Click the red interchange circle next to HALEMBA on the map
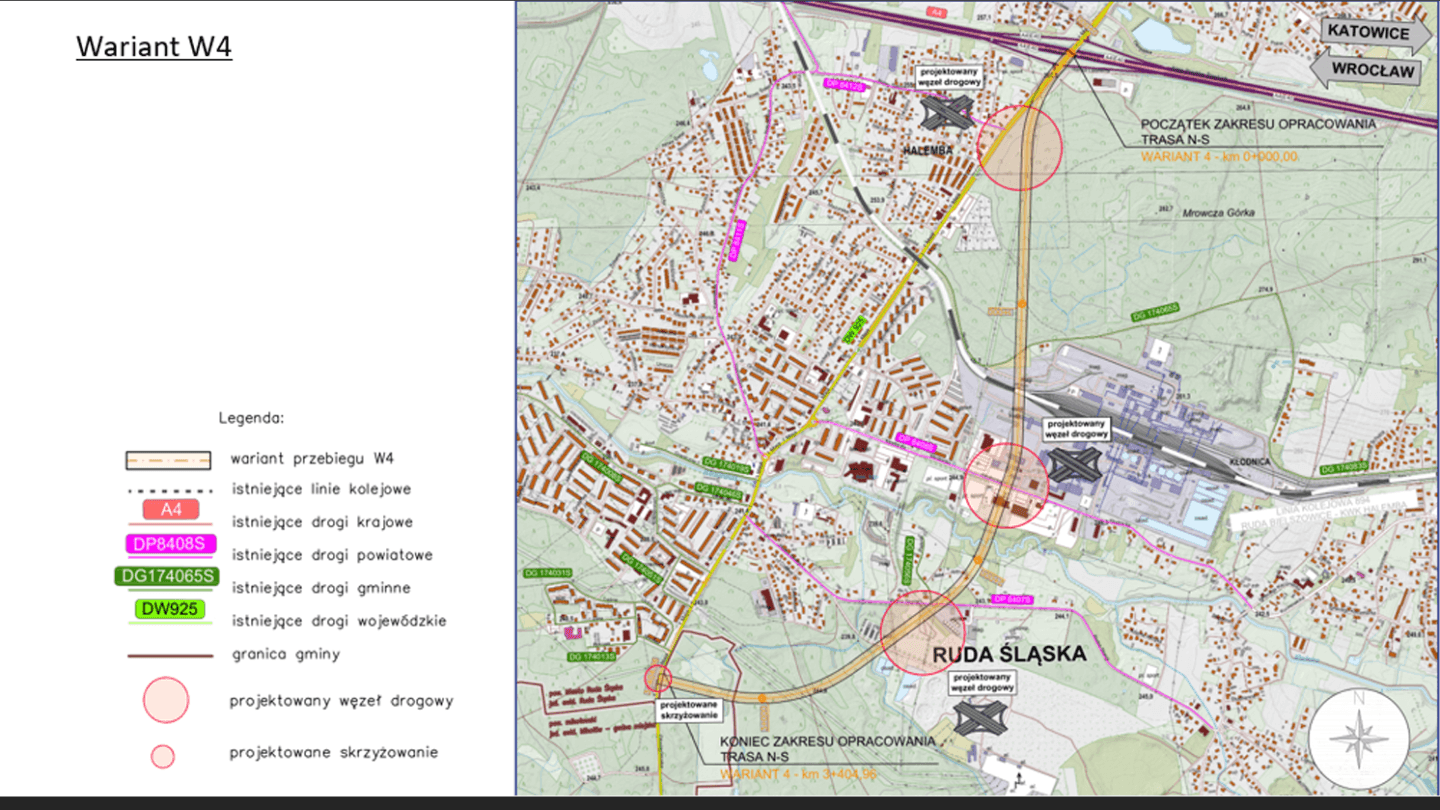This screenshot has width=1440, height=810. coord(1019,147)
